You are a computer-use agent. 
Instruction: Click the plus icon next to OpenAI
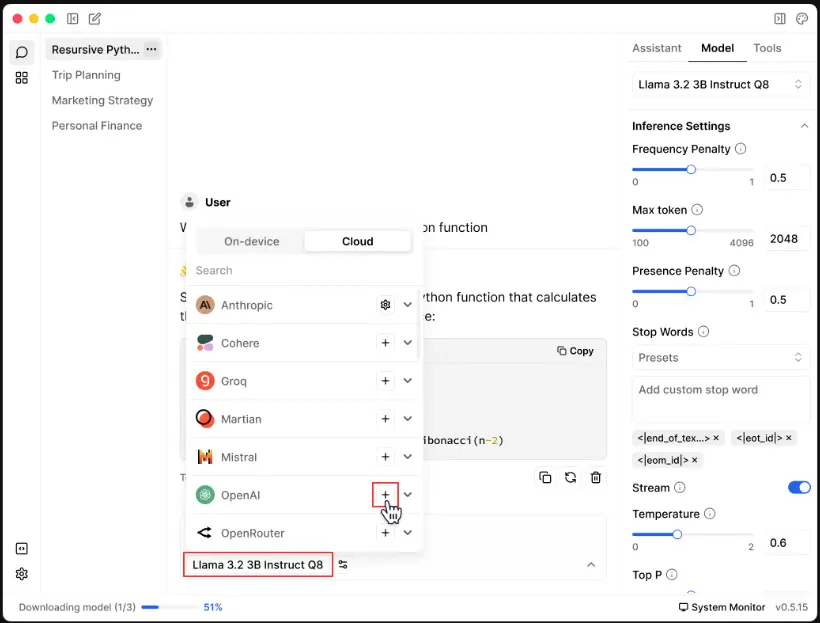[x=385, y=495]
